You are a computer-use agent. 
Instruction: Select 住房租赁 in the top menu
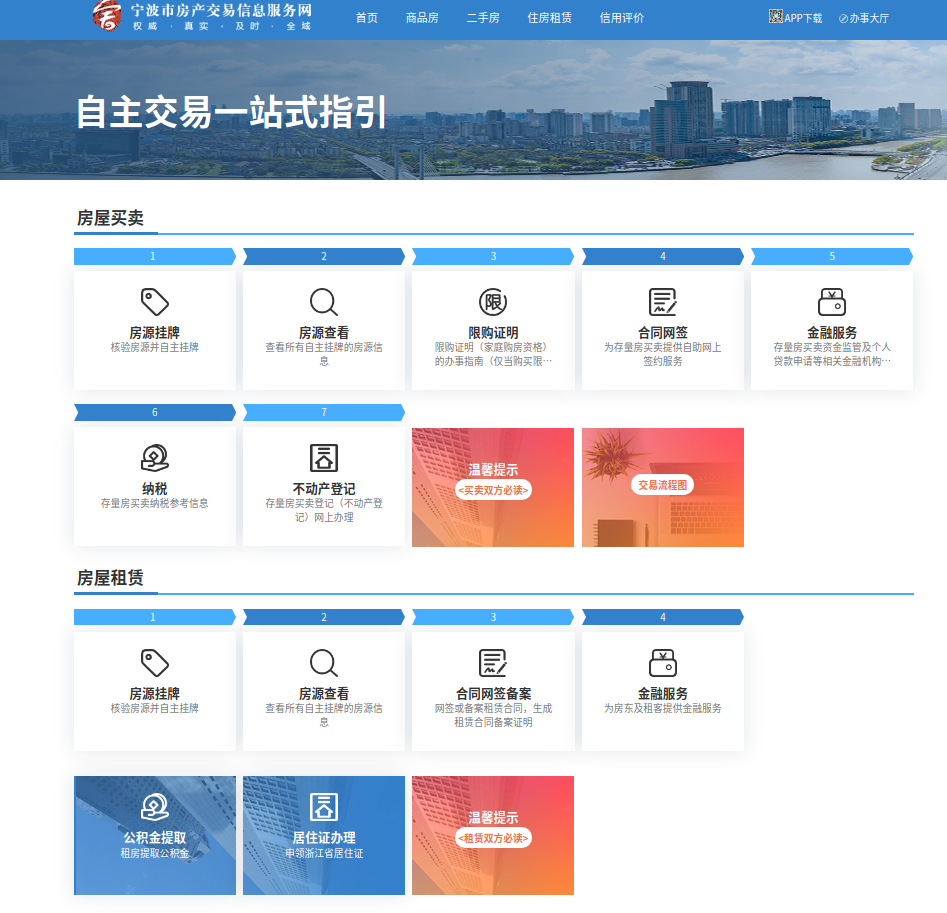[549, 18]
